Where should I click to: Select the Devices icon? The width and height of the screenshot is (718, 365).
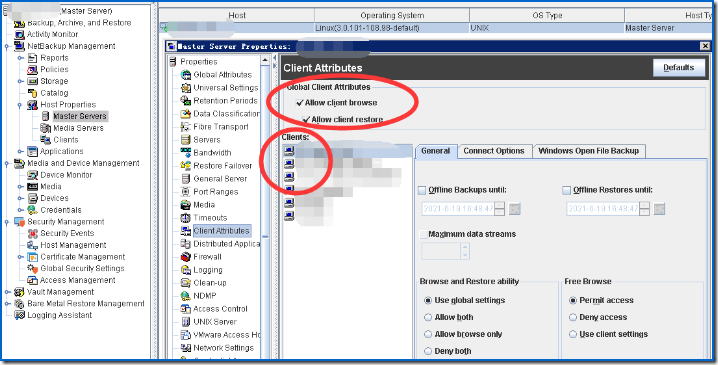33,198
